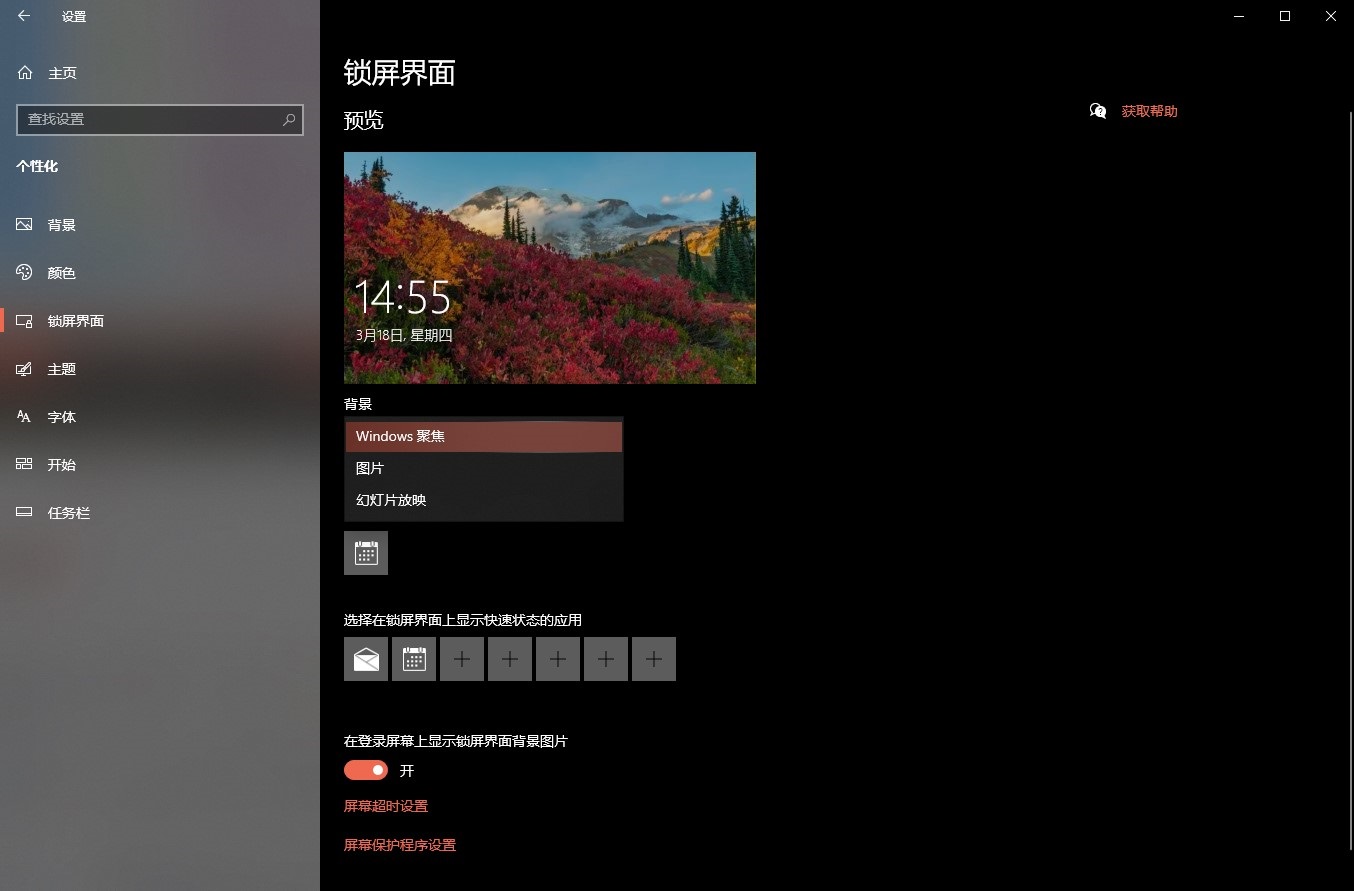Choose Windows 聚焦 in background dropdown

[484, 437]
